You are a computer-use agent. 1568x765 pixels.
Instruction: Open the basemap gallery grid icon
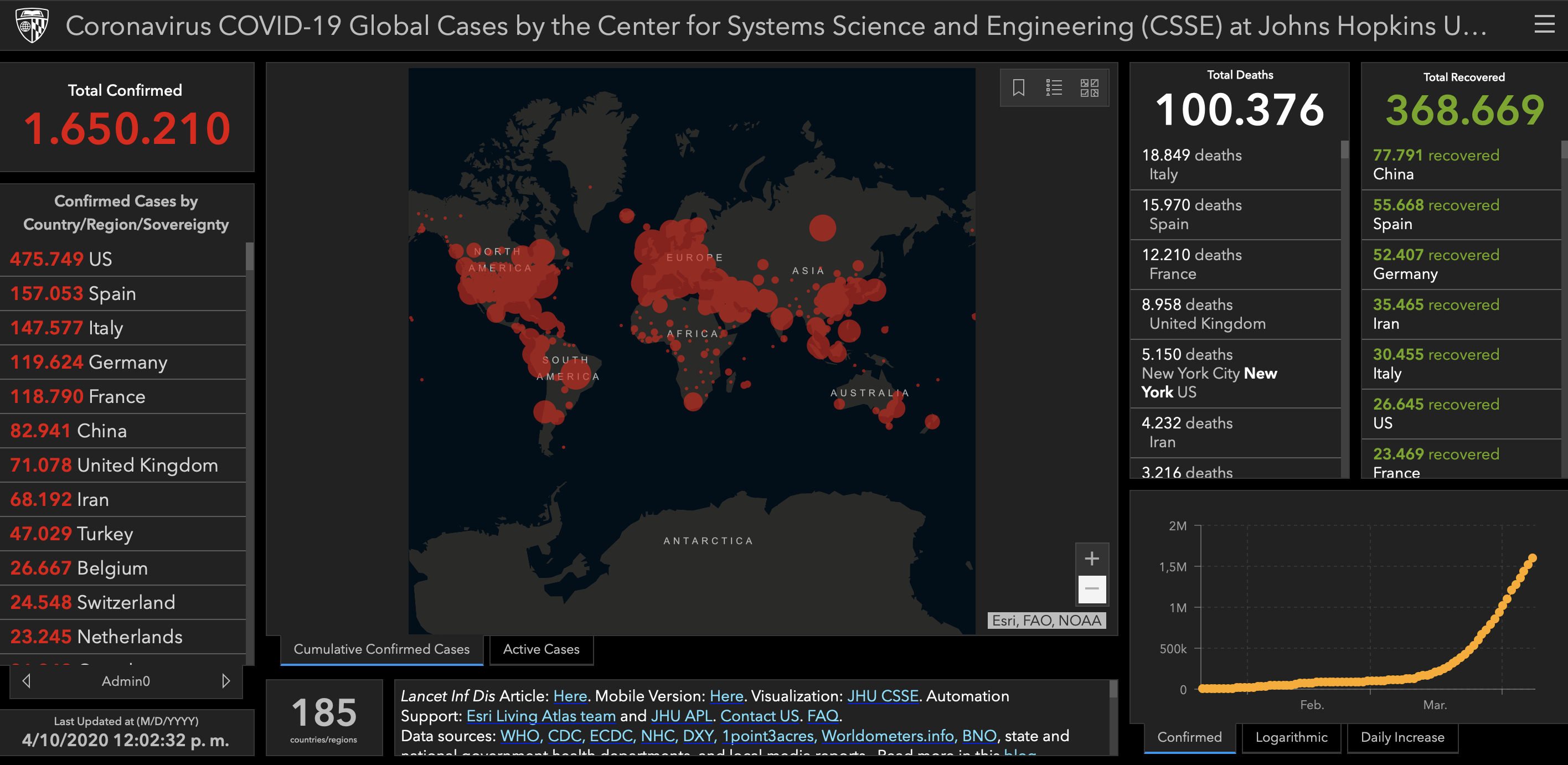pos(1089,87)
